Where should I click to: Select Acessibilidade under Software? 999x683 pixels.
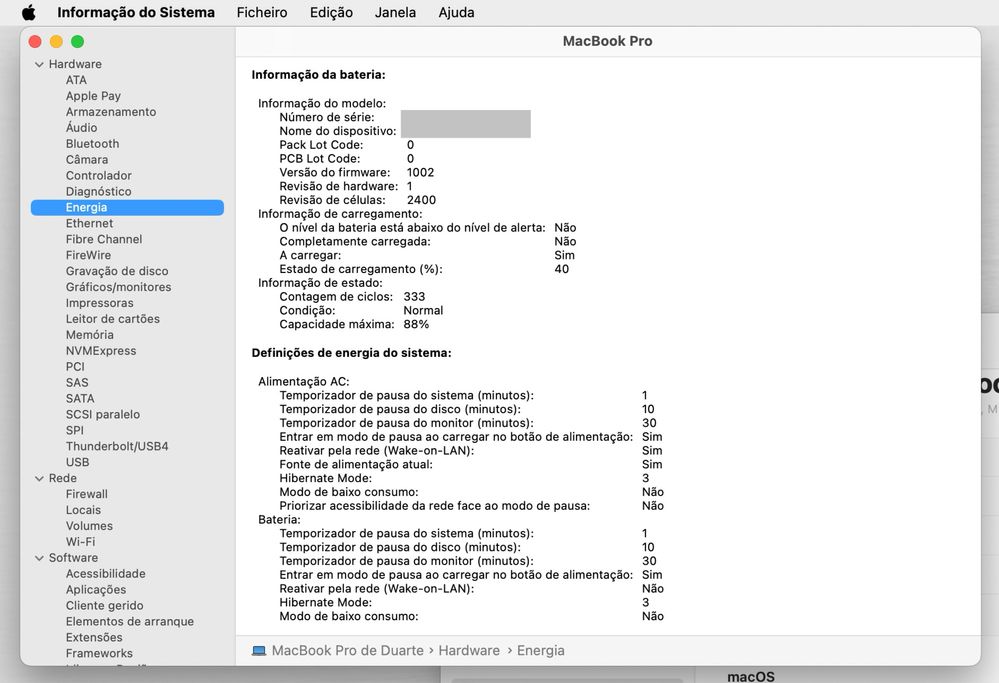pyautogui.click(x=106, y=573)
